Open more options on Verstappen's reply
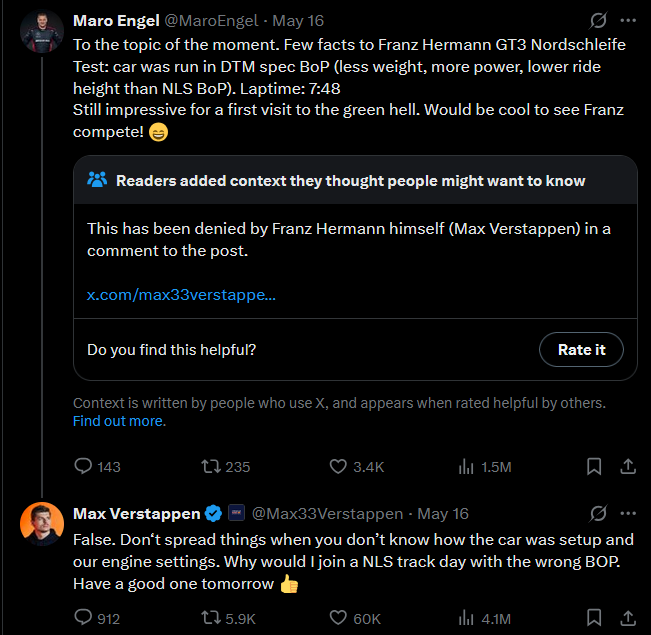 pyautogui.click(x=628, y=513)
